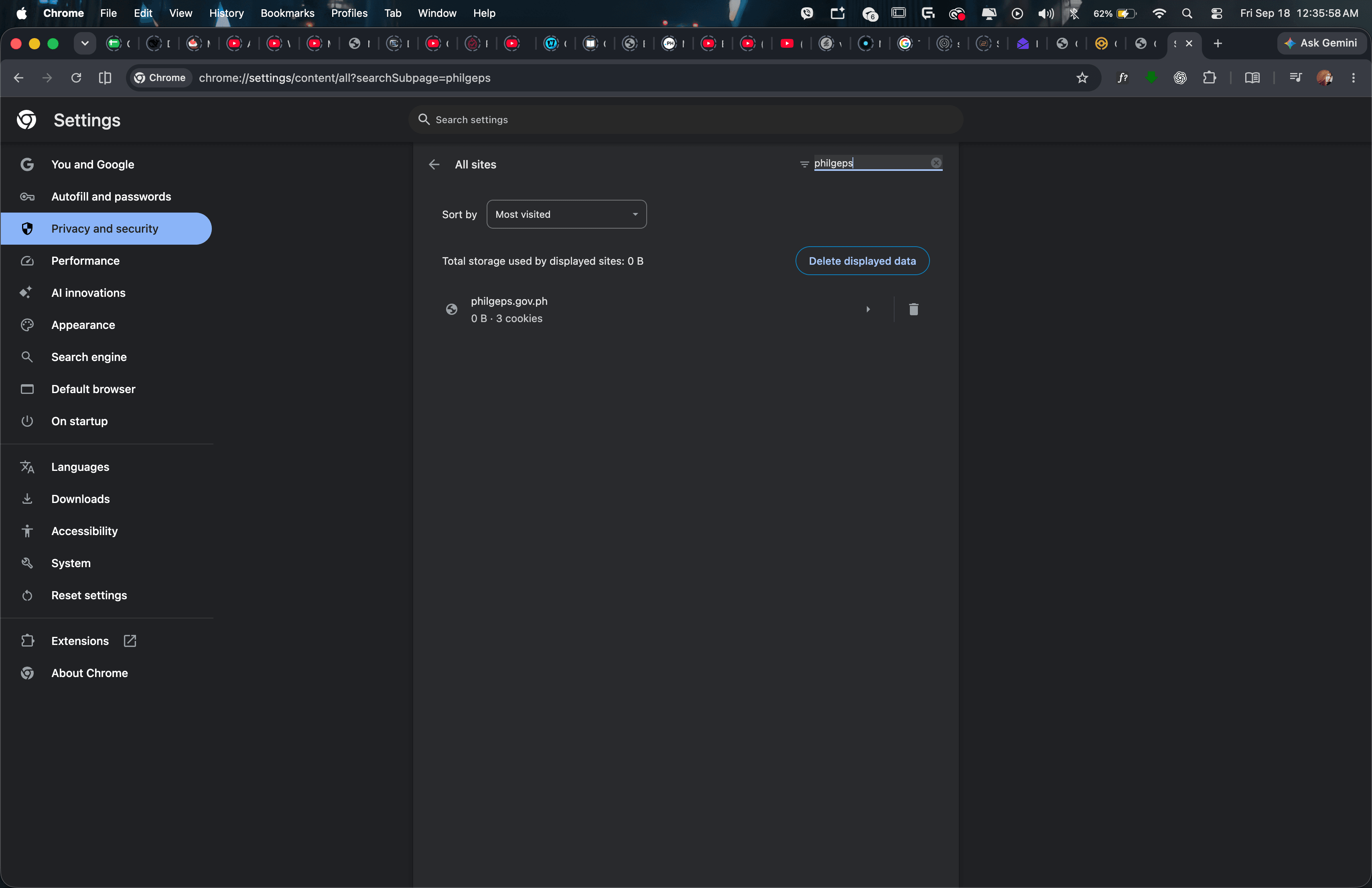
Task: Open System settings
Action: pos(107,563)
